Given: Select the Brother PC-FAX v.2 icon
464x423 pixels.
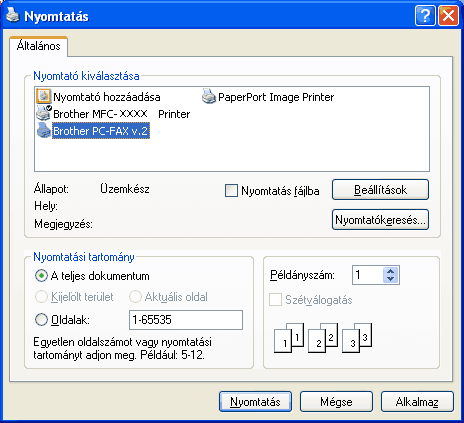Looking at the screenshot, I should (x=44, y=130).
